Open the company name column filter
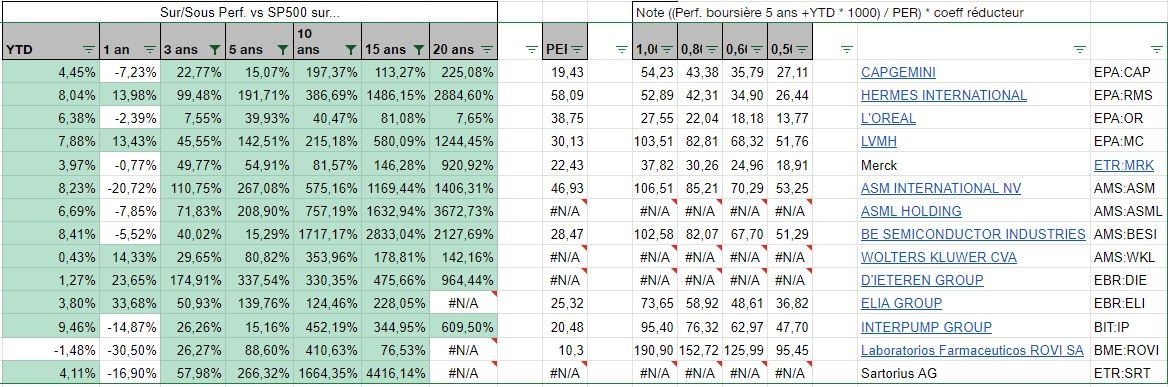1168x387 pixels. click(x=1079, y=50)
